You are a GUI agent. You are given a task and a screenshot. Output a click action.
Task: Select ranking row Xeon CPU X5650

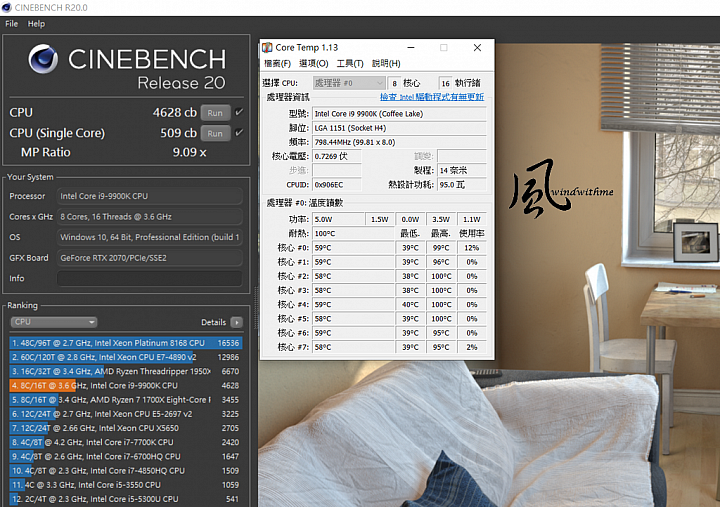(x=125, y=428)
